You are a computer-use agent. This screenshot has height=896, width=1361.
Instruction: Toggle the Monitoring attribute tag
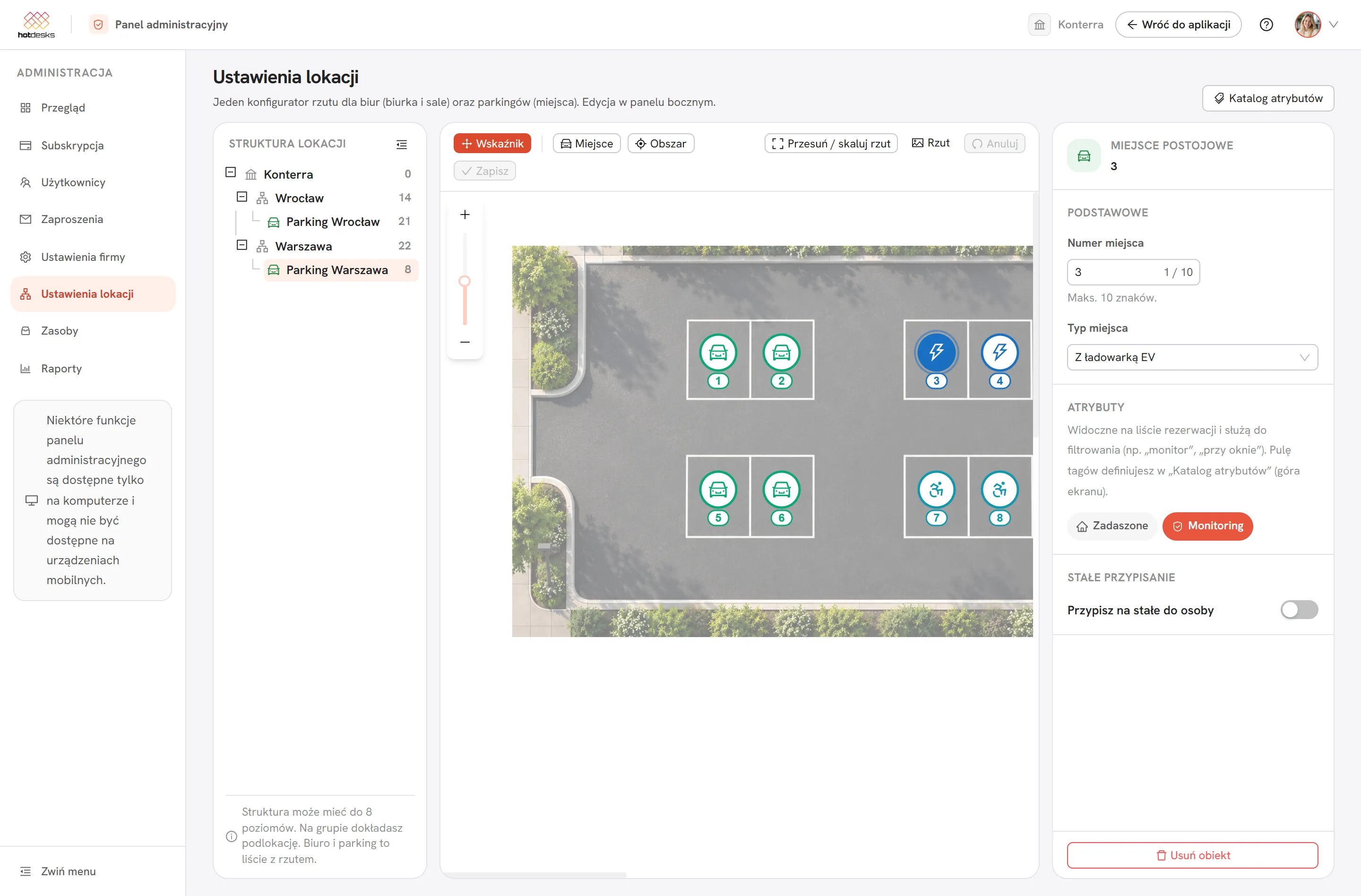tap(1207, 526)
